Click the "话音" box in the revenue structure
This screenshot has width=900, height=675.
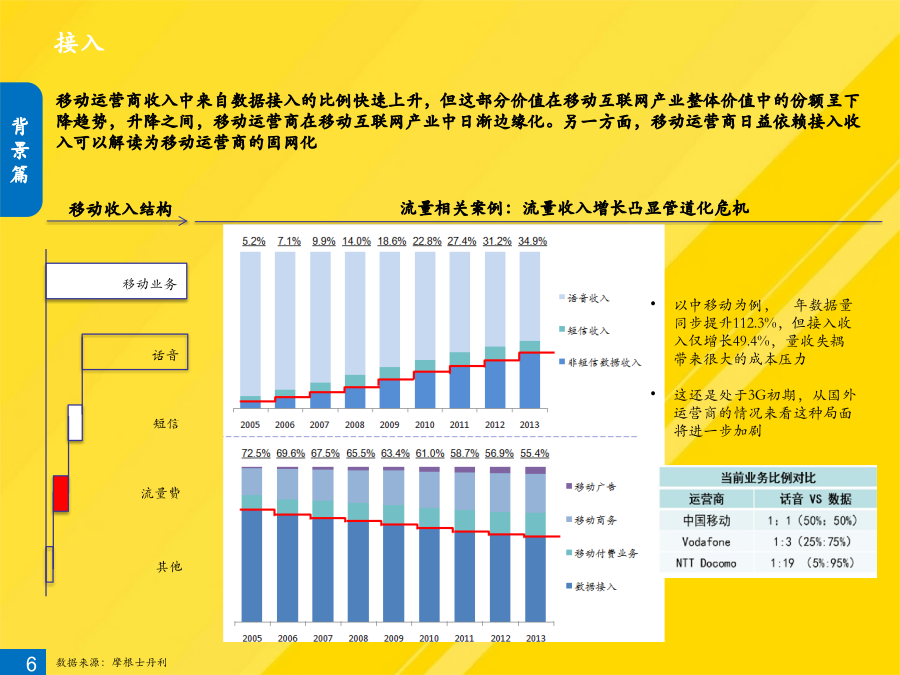coord(135,352)
